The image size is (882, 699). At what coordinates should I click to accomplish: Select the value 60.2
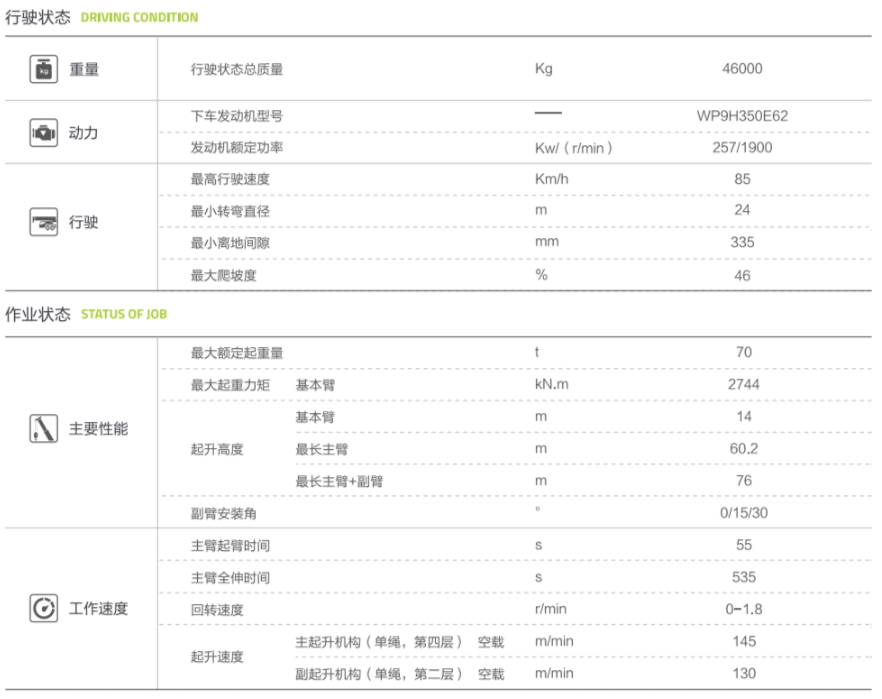click(x=744, y=449)
